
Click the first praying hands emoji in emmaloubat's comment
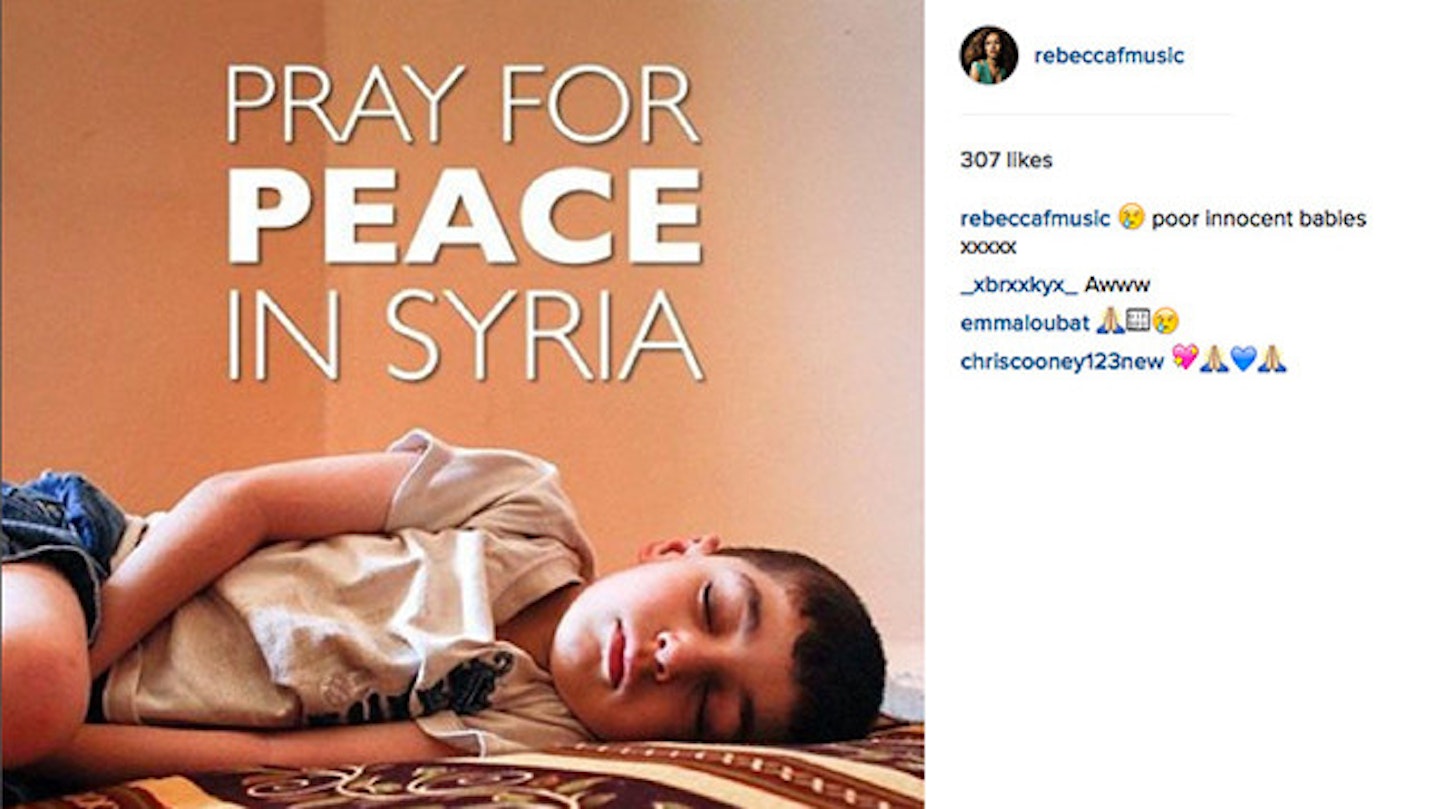point(1109,321)
